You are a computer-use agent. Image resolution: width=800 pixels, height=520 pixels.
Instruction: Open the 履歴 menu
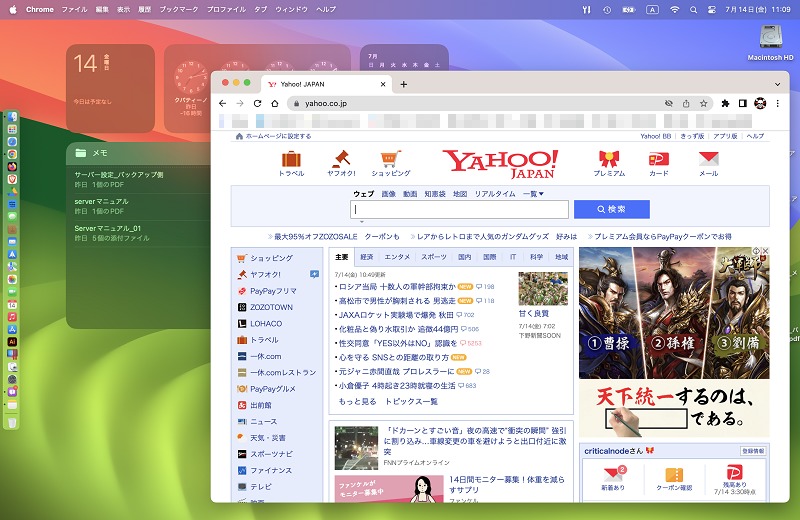(144, 9)
